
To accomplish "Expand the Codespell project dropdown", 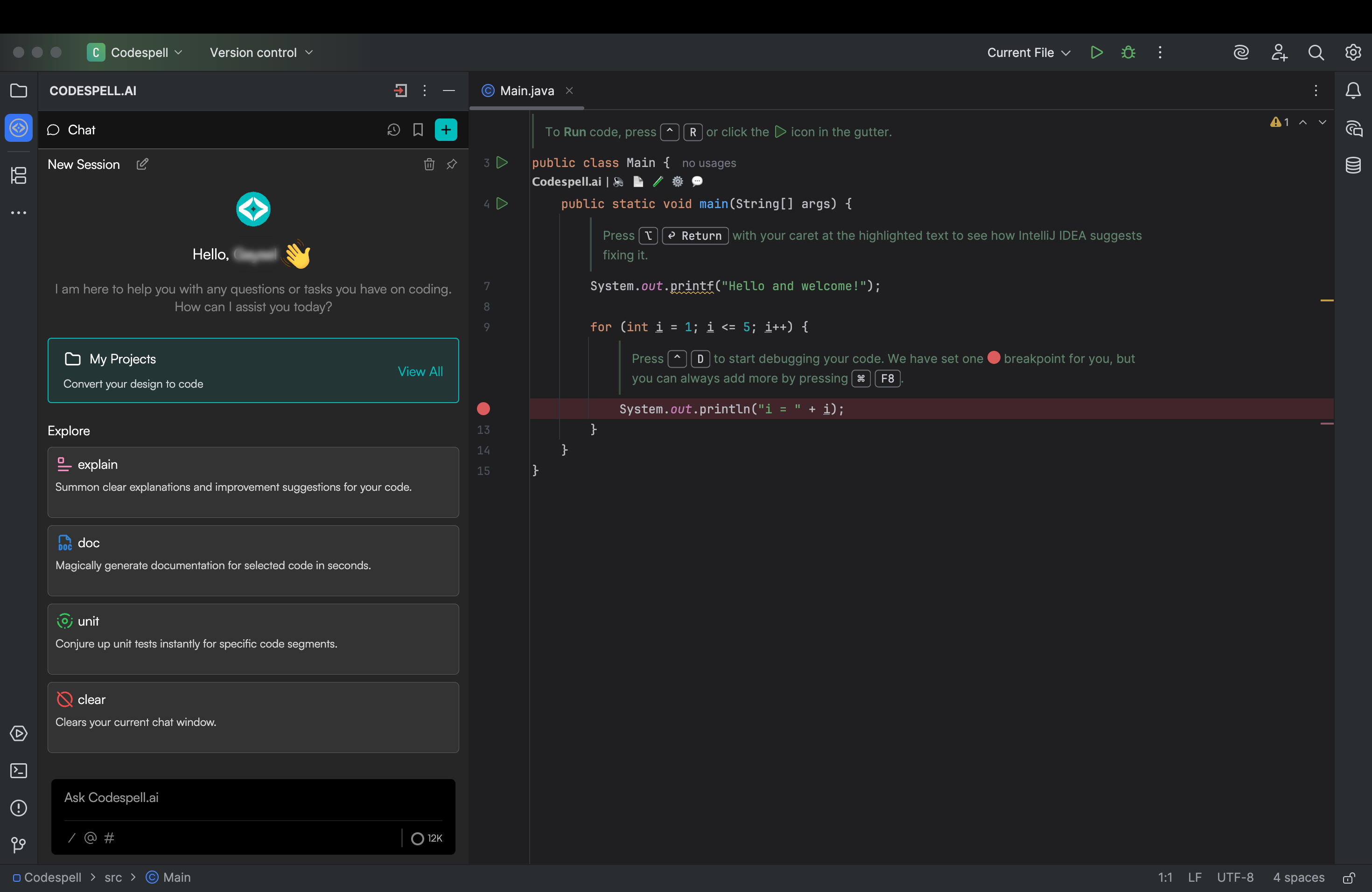I will 135,52.
